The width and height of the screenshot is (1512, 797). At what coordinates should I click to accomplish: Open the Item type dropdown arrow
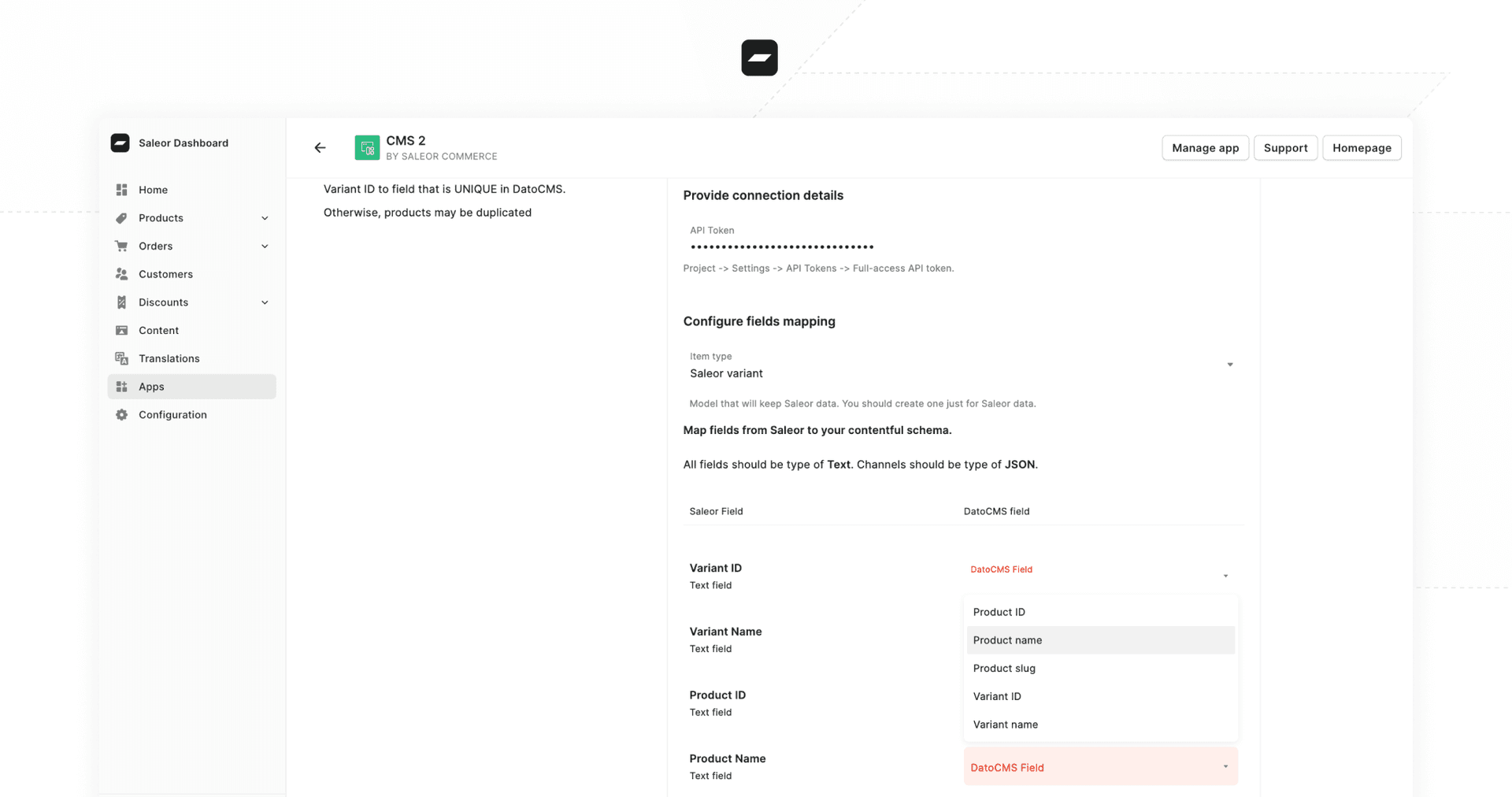[1229, 365]
